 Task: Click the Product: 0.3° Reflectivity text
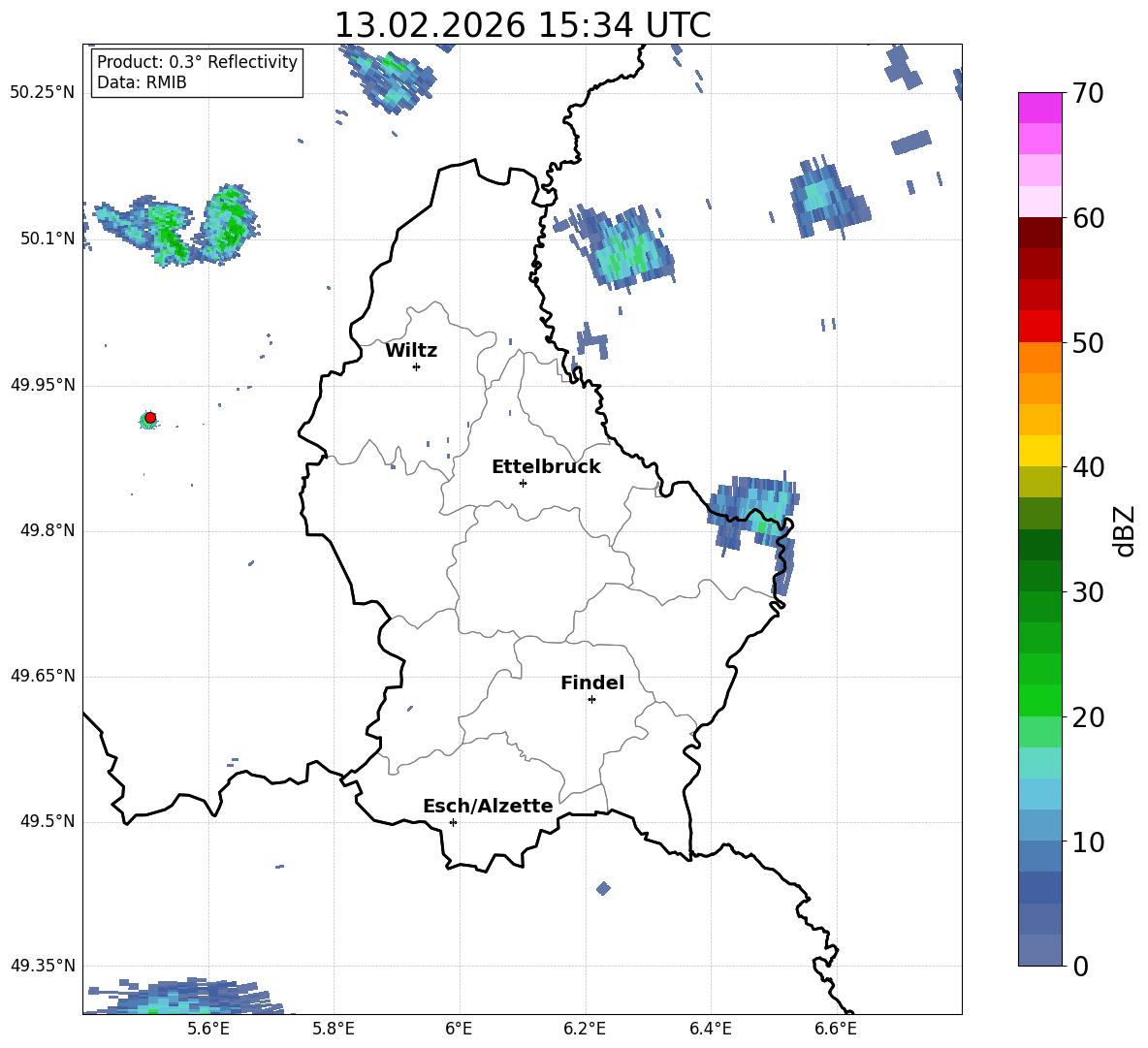click(x=197, y=62)
